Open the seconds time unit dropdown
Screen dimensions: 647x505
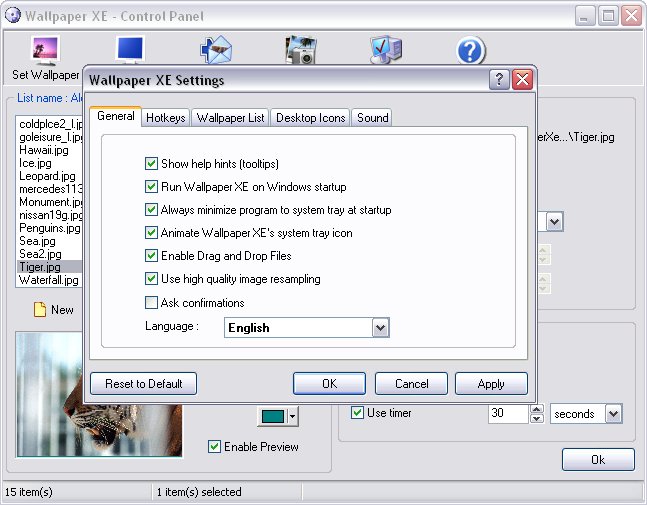(x=614, y=413)
